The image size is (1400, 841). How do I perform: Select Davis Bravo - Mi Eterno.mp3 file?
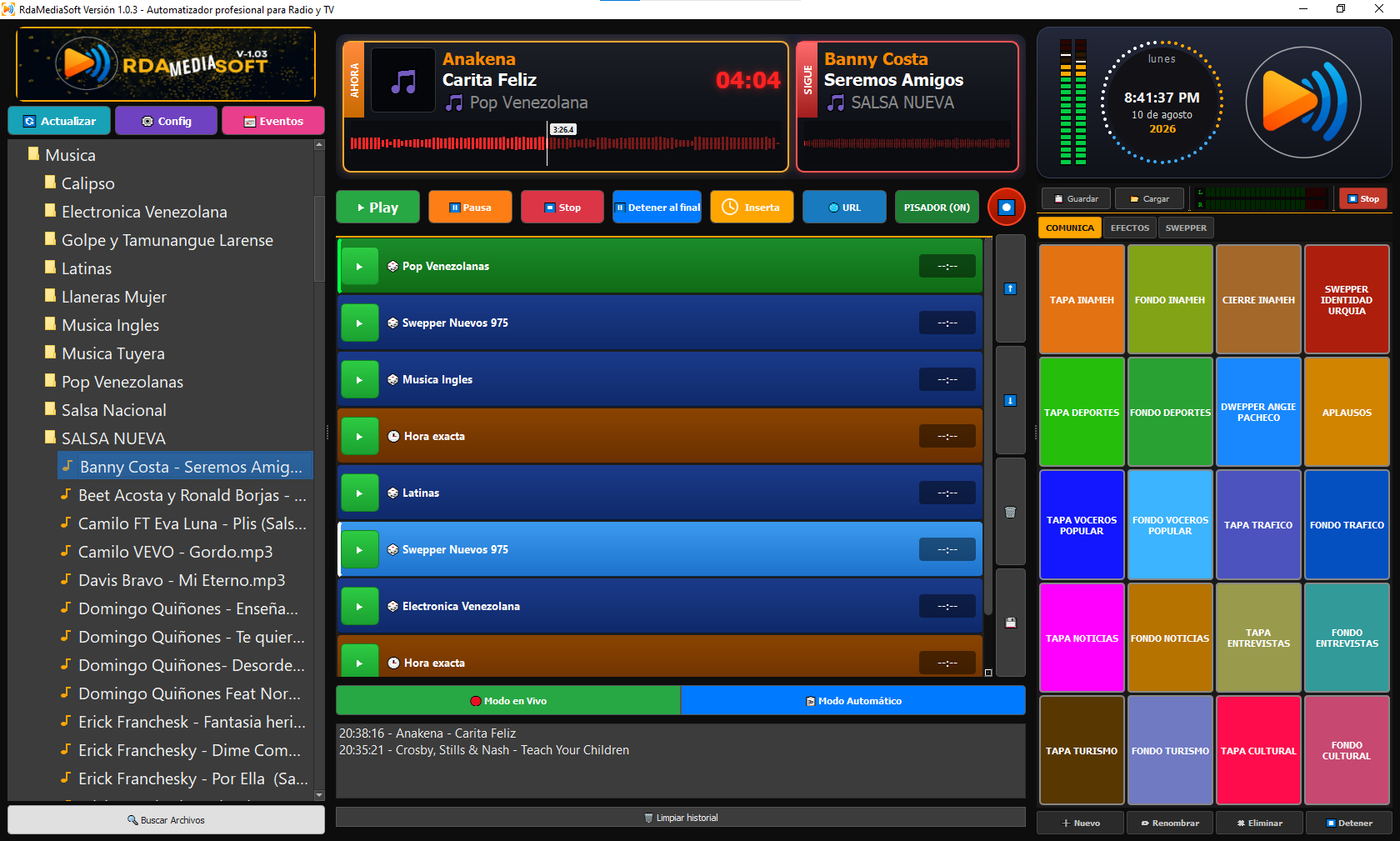tap(181, 580)
